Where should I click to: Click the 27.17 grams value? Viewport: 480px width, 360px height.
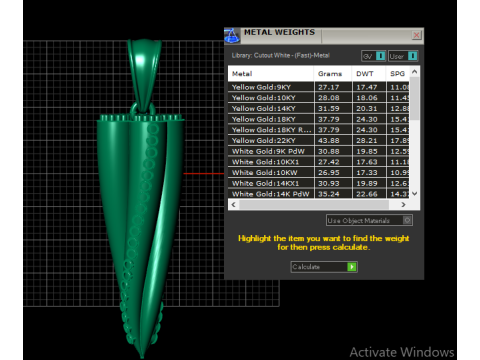tap(329, 87)
